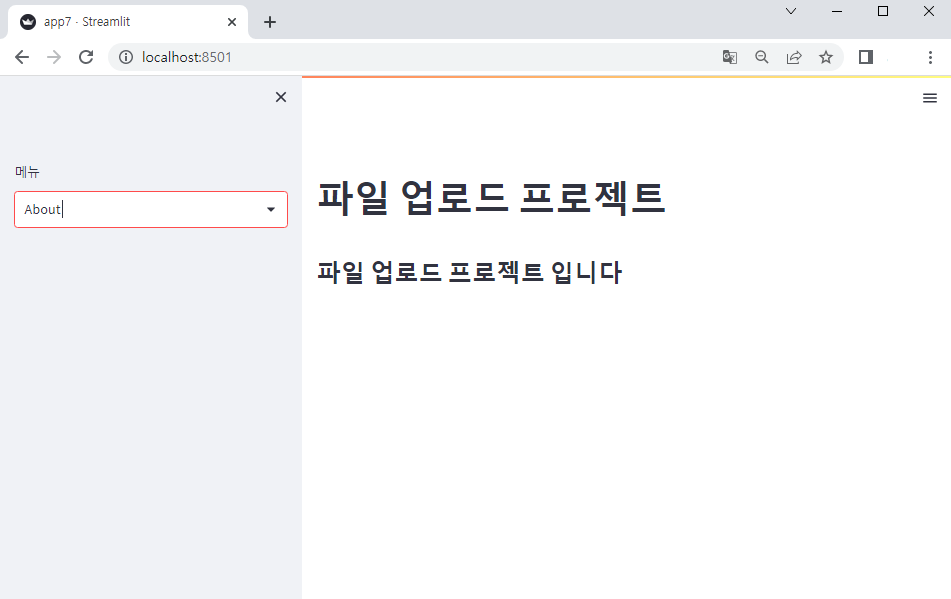Screen dimensions: 951x599
Task: Click the Streamlit favicon on the tab
Action: click(28, 22)
